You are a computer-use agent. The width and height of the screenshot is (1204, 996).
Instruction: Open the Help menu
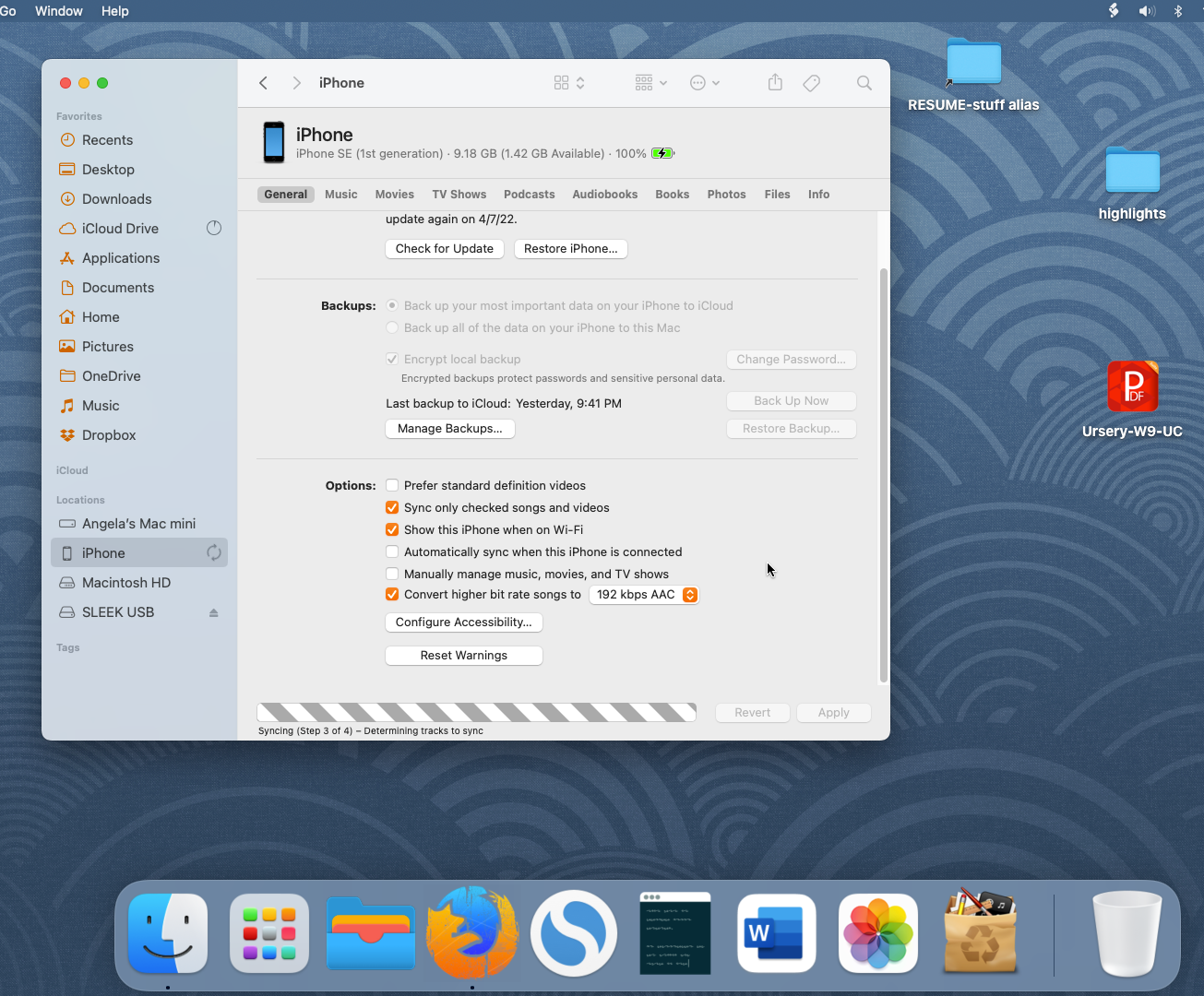(x=115, y=11)
